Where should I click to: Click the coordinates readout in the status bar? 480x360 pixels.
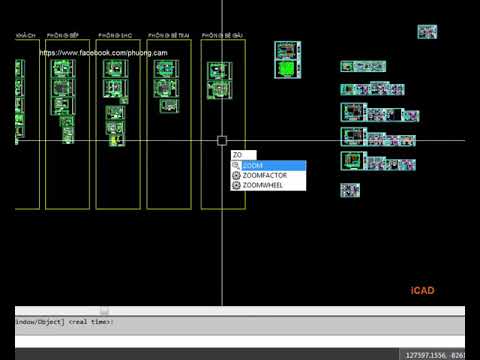coord(435,355)
